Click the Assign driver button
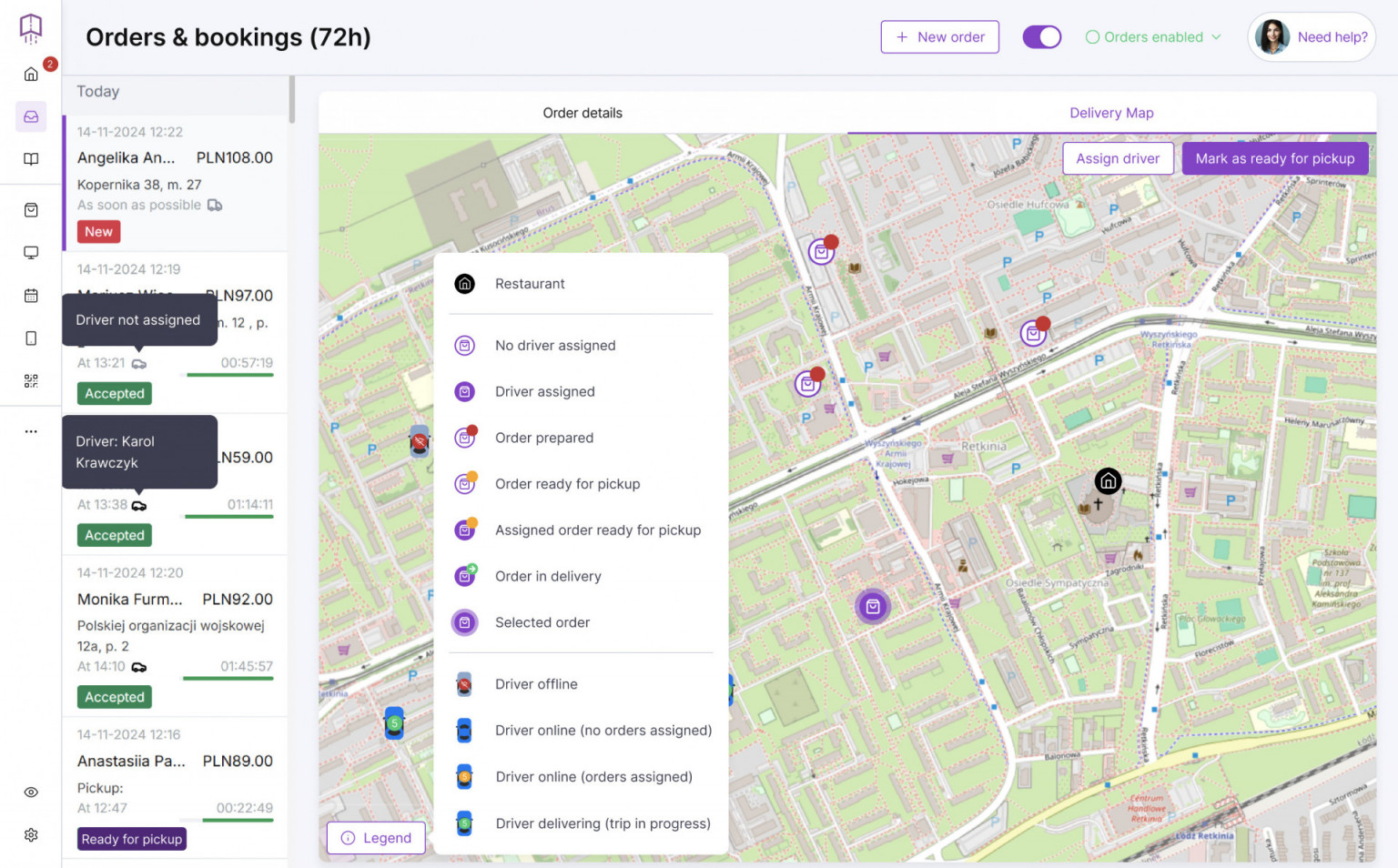 (x=1118, y=158)
